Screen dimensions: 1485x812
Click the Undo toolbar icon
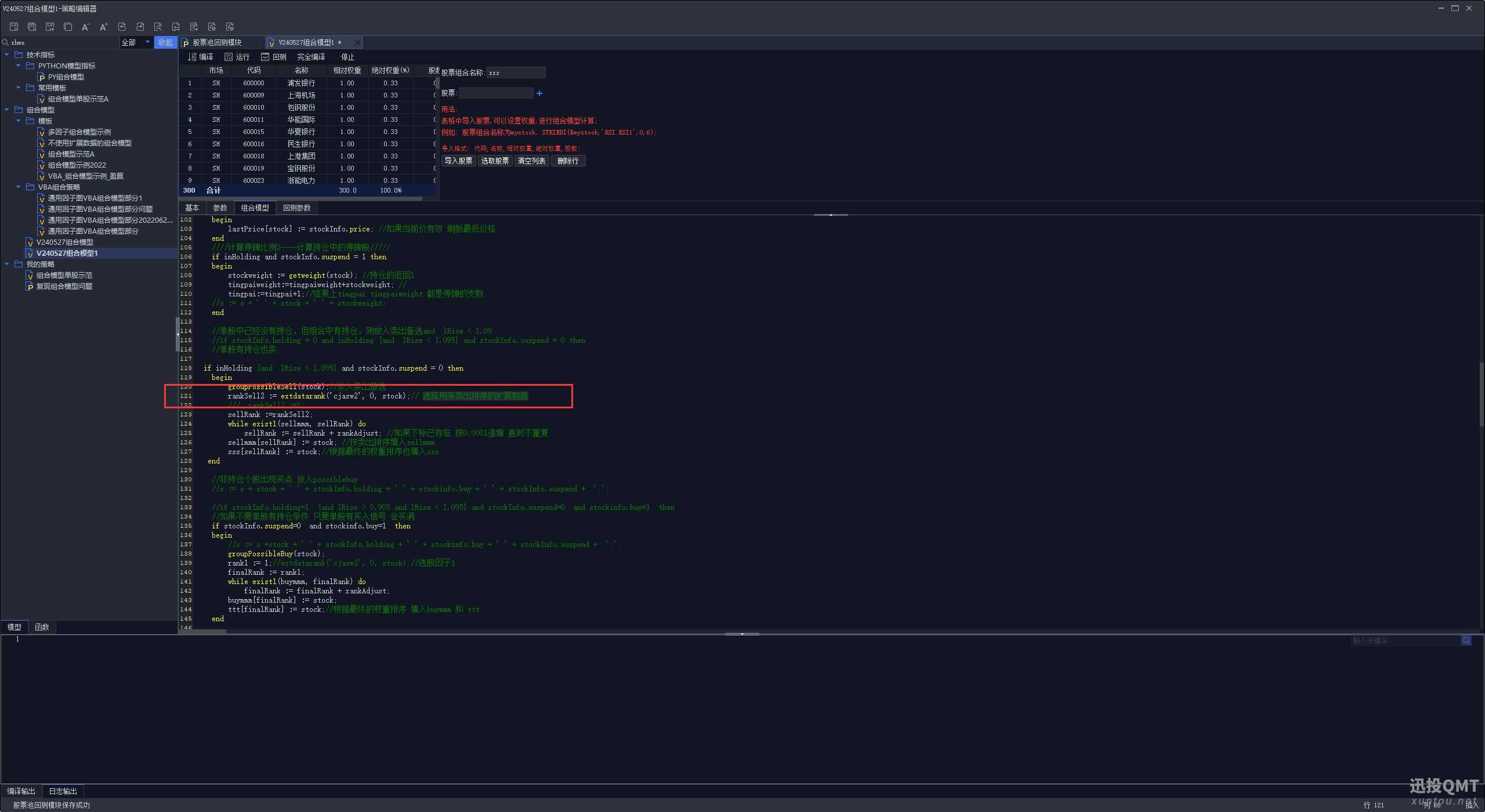(122, 27)
